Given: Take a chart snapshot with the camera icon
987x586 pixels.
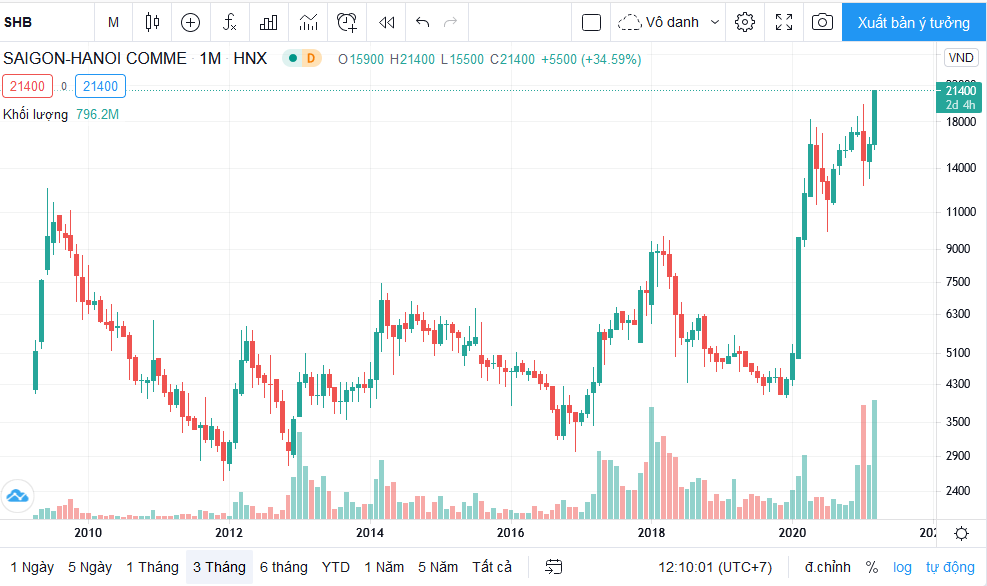Looking at the screenshot, I should [x=822, y=23].
